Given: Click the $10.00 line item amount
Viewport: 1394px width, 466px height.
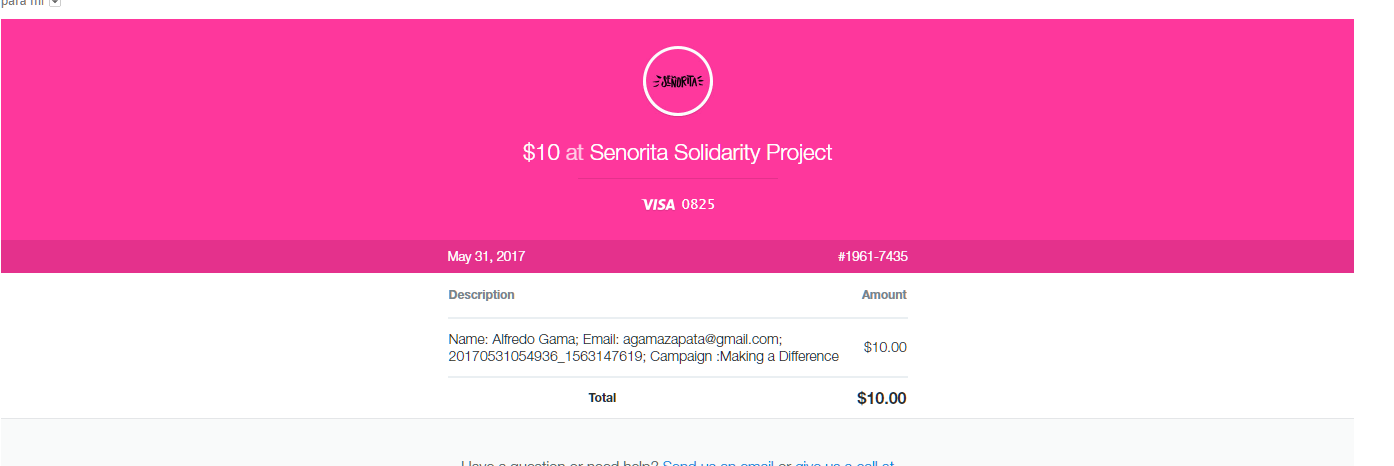Looking at the screenshot, I should click(885, 348).
